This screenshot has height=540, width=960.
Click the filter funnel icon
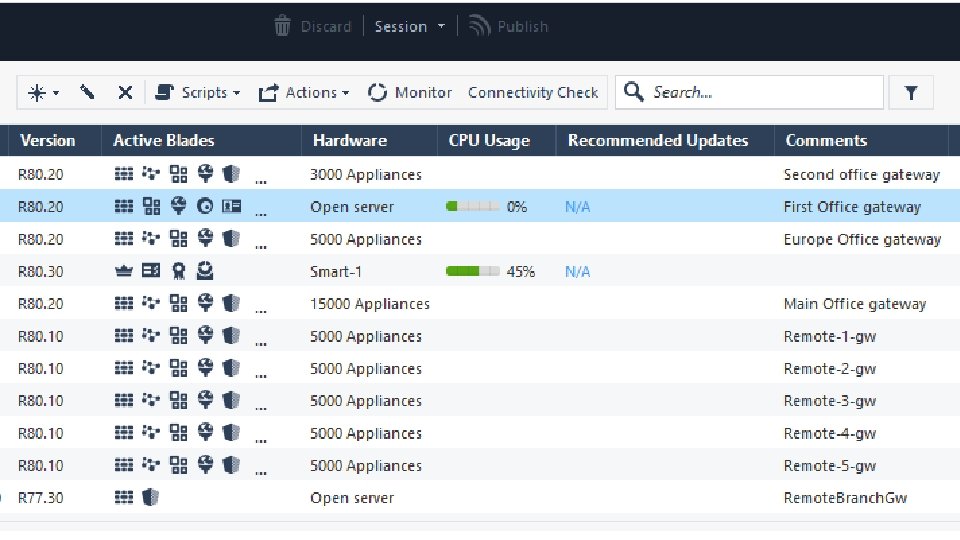coord(911,92)
